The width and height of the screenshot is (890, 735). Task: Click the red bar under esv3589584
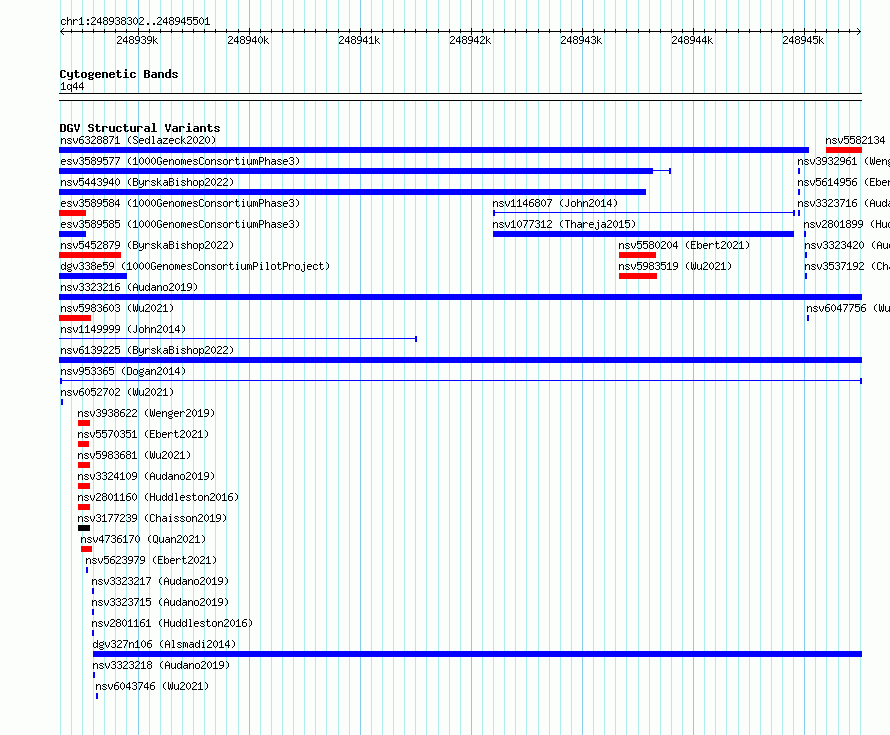pos(73,213)
